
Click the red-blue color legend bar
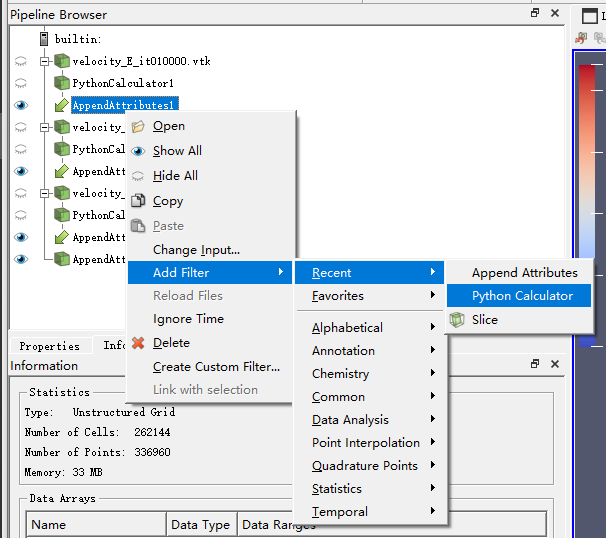(x=587, y=205)
